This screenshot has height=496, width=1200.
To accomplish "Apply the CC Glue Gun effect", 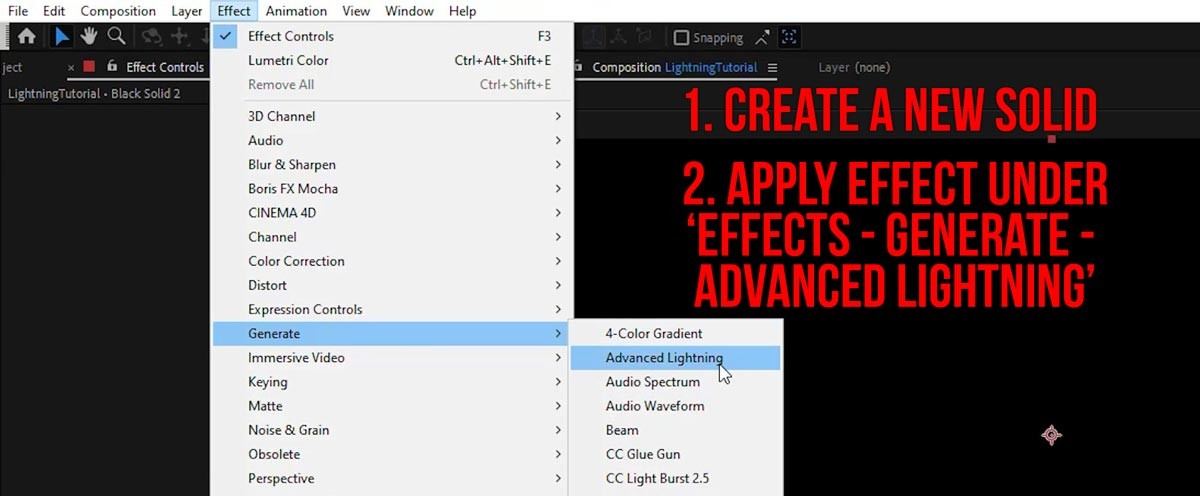I will [676, 454].
